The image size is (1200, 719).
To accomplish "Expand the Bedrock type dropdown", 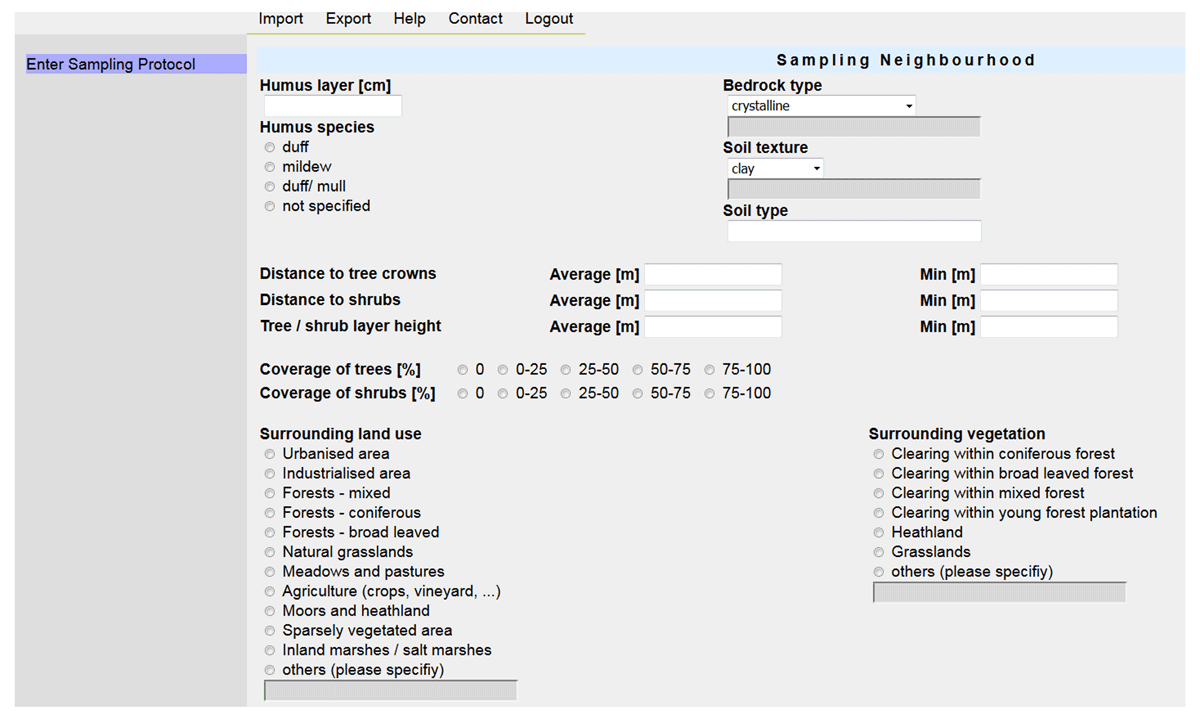I will (x=821, y=106).
